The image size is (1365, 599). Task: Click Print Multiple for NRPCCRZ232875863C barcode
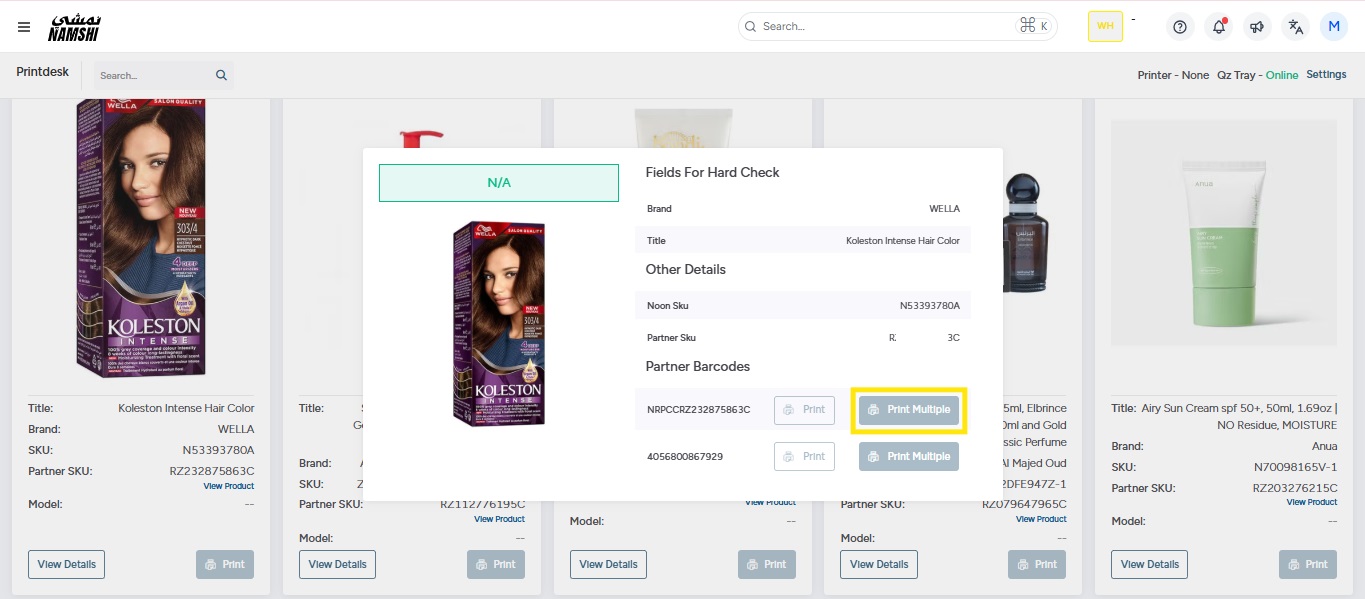tap(908, 410)
